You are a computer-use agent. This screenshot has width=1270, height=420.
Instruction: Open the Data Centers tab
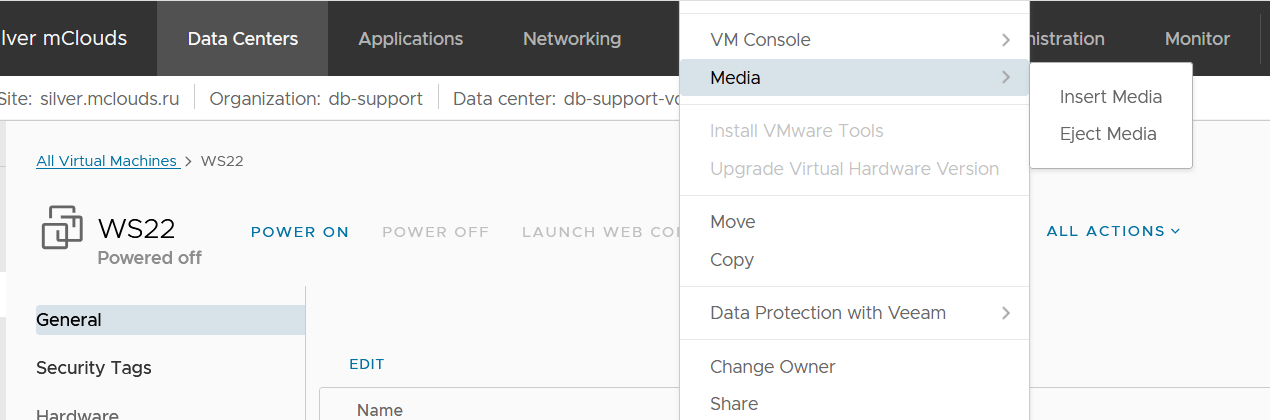tap(243, 39)
